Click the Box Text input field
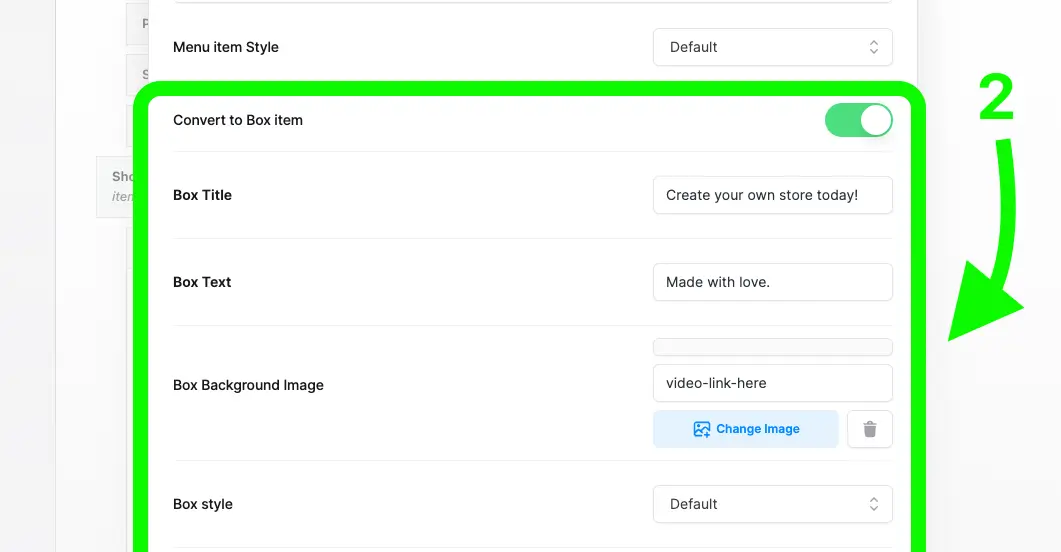Image resolution: width=1061 pixels, height=552 pixels. (x=773, y=282)
